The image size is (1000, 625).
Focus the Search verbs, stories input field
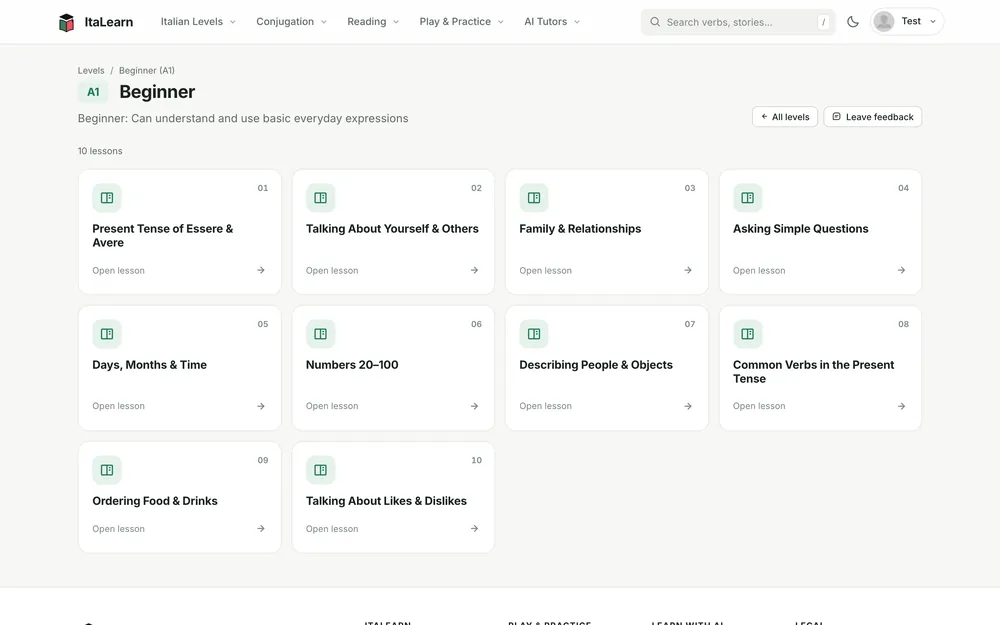pos(739,22)
